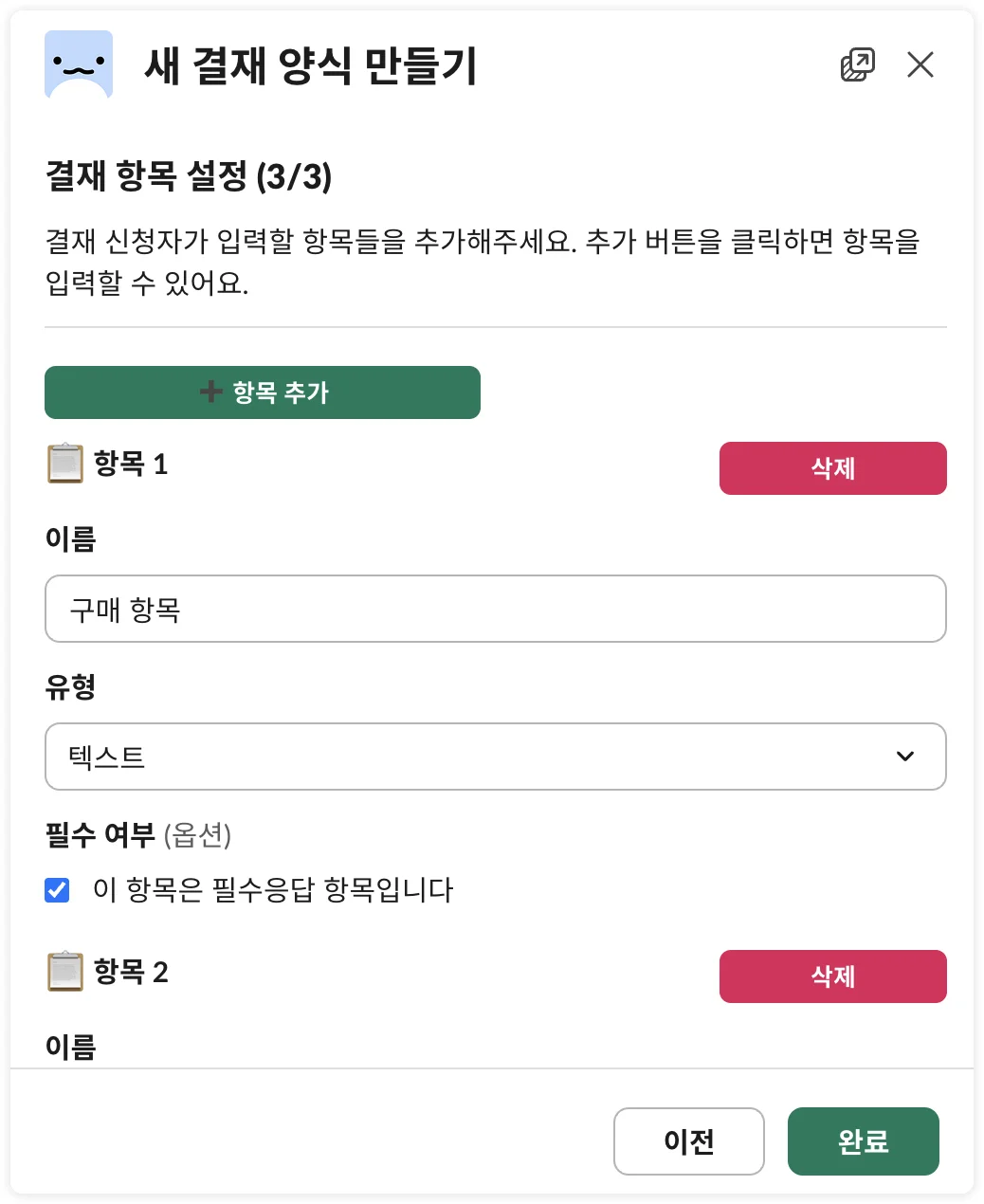
Task: Click the clipboard icon beside 항목 1
Action: point(65,464)
